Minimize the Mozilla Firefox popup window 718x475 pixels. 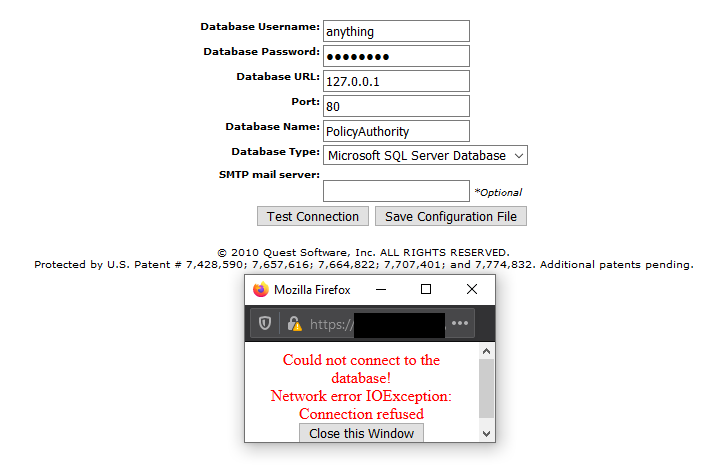click(x=381, y=289)
